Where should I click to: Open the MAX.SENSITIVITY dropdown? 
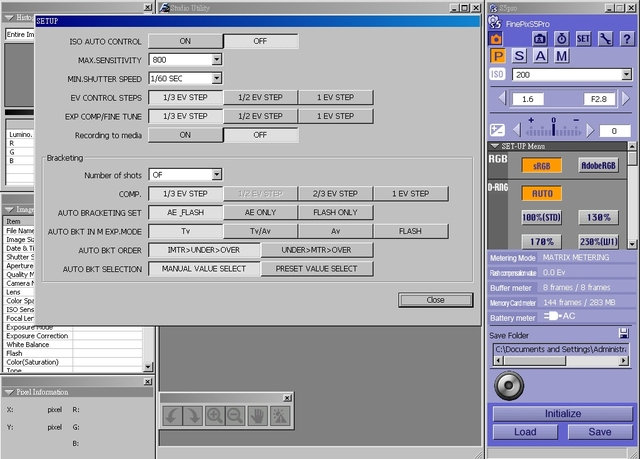coord(217,60)
